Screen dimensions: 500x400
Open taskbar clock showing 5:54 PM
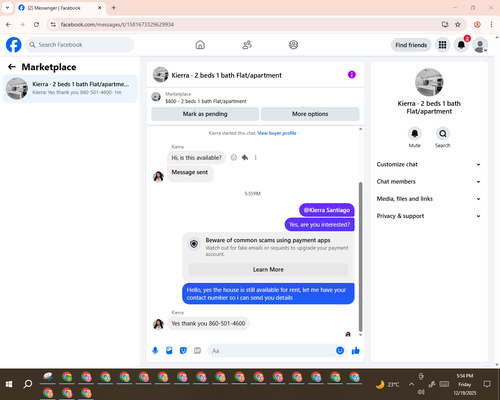[465, 384]
